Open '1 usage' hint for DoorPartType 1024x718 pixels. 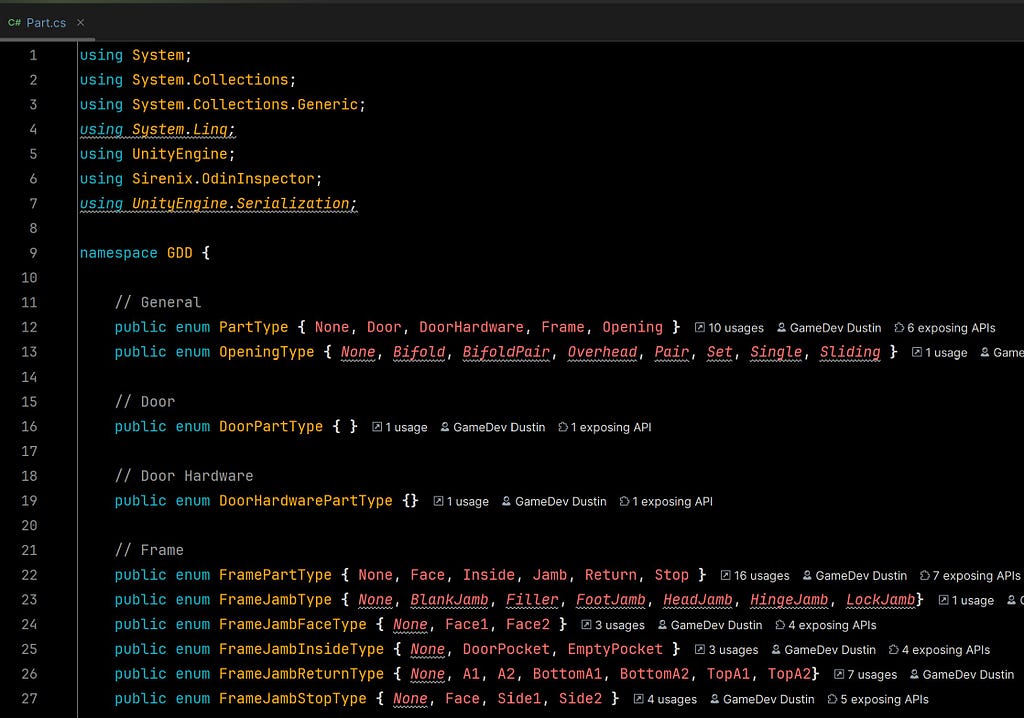[406, 427]
